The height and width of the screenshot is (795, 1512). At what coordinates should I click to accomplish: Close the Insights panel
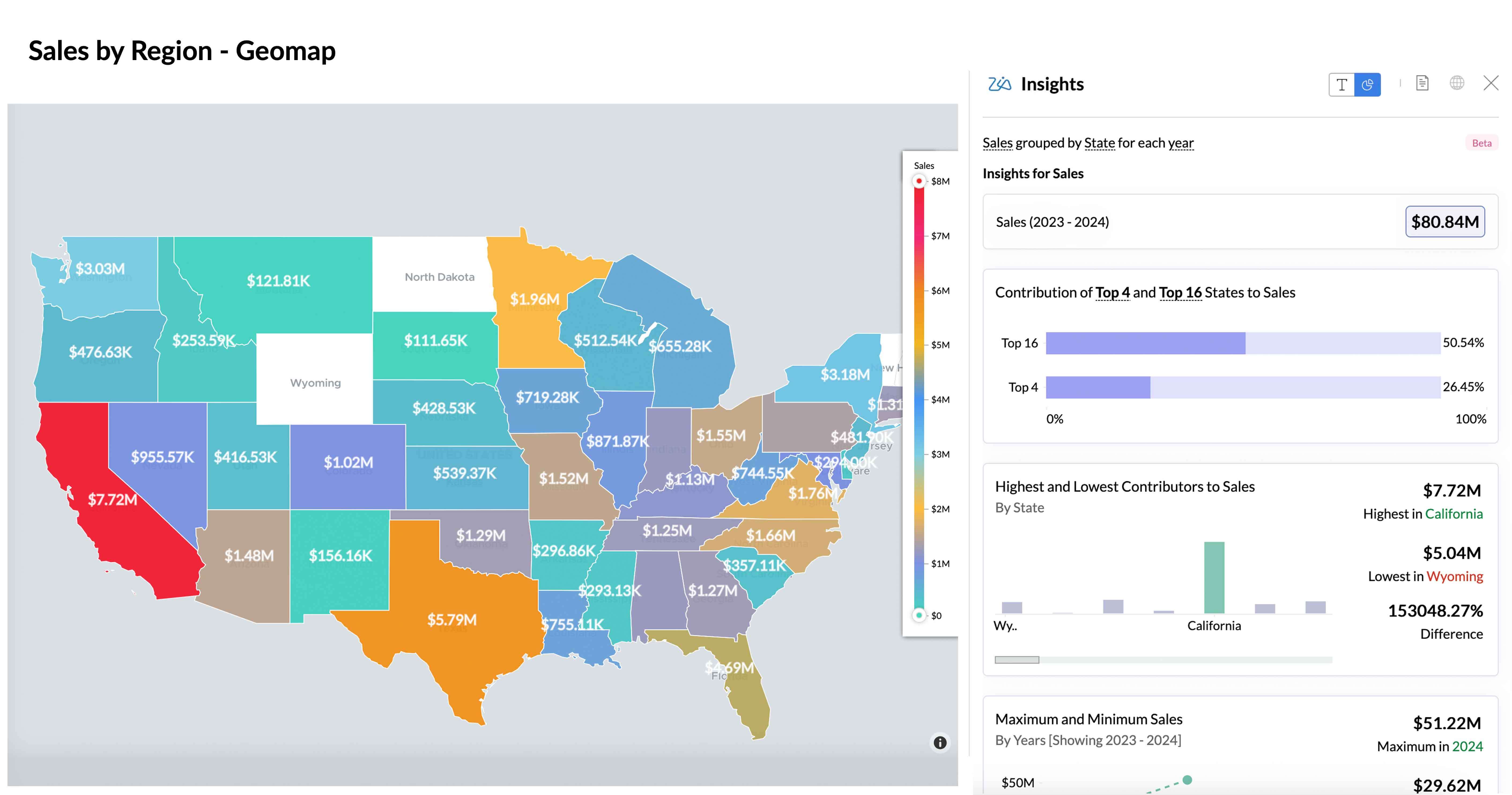pyautogui.click(x=1491, y=83)
